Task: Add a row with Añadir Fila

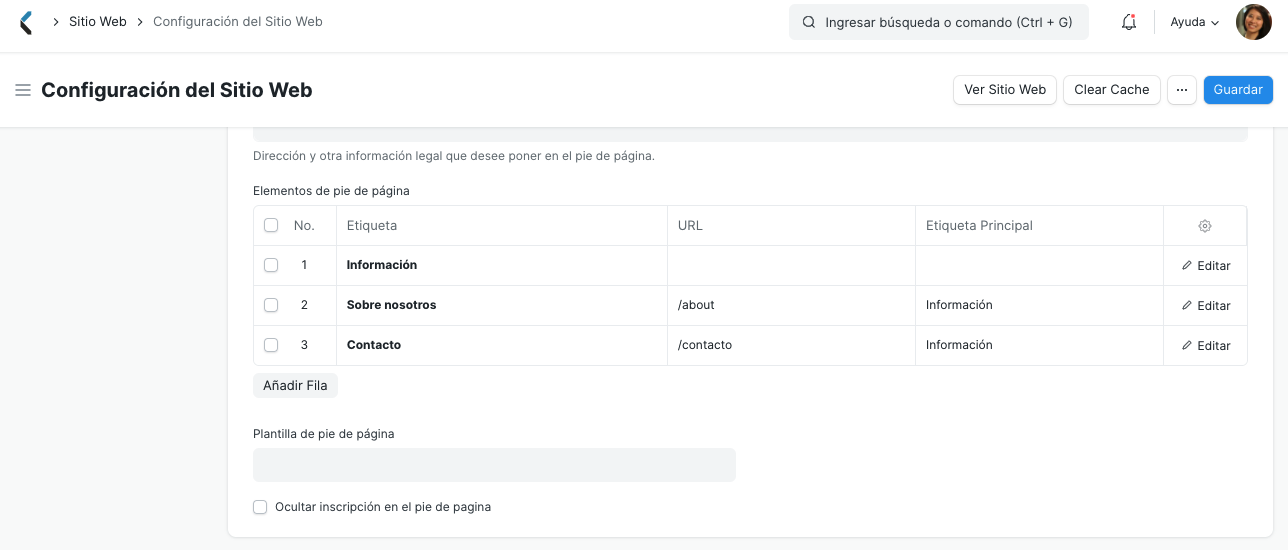Action: click(x=295, y=385)
